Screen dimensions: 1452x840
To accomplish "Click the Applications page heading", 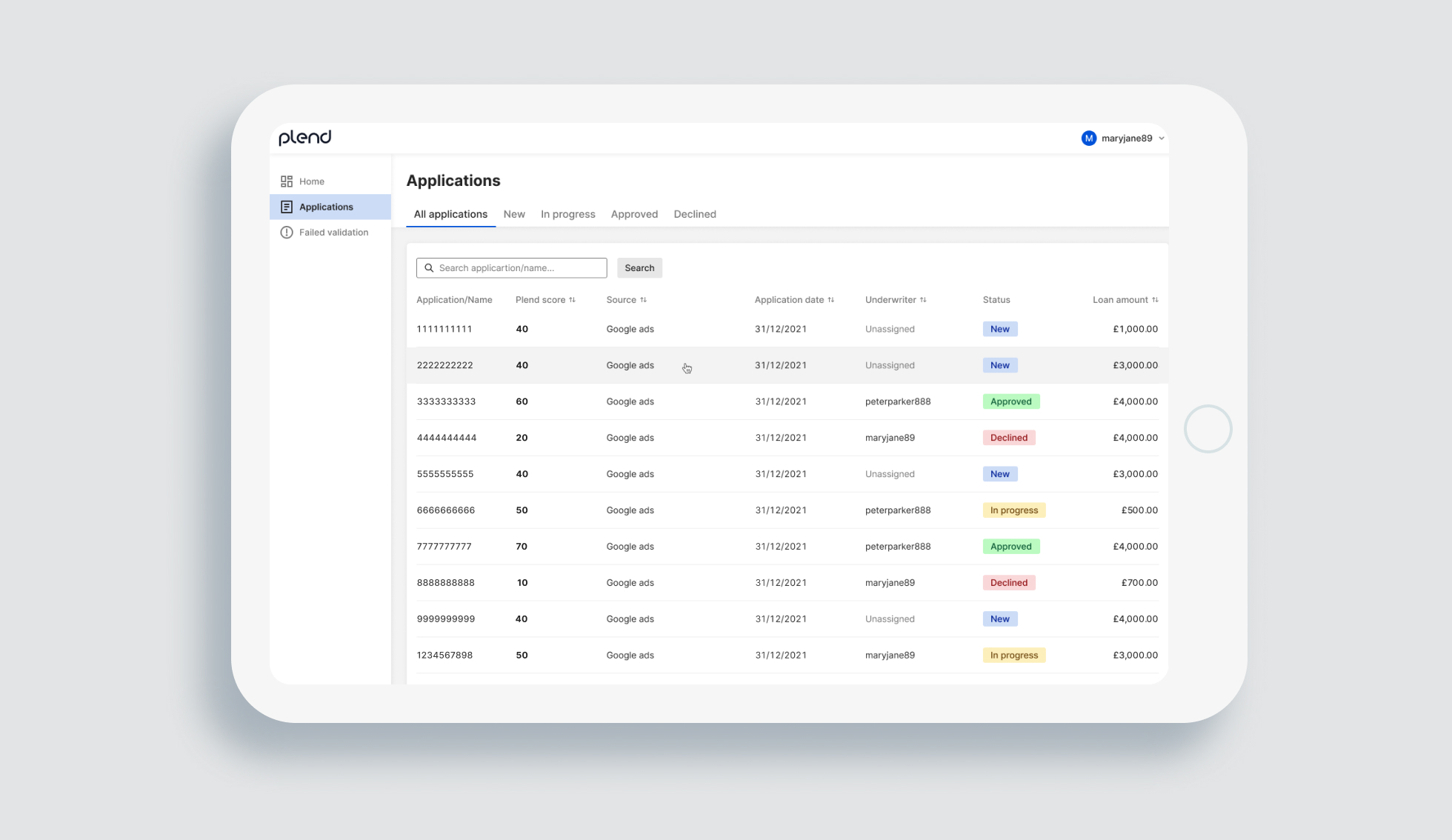I will [453, 181].
